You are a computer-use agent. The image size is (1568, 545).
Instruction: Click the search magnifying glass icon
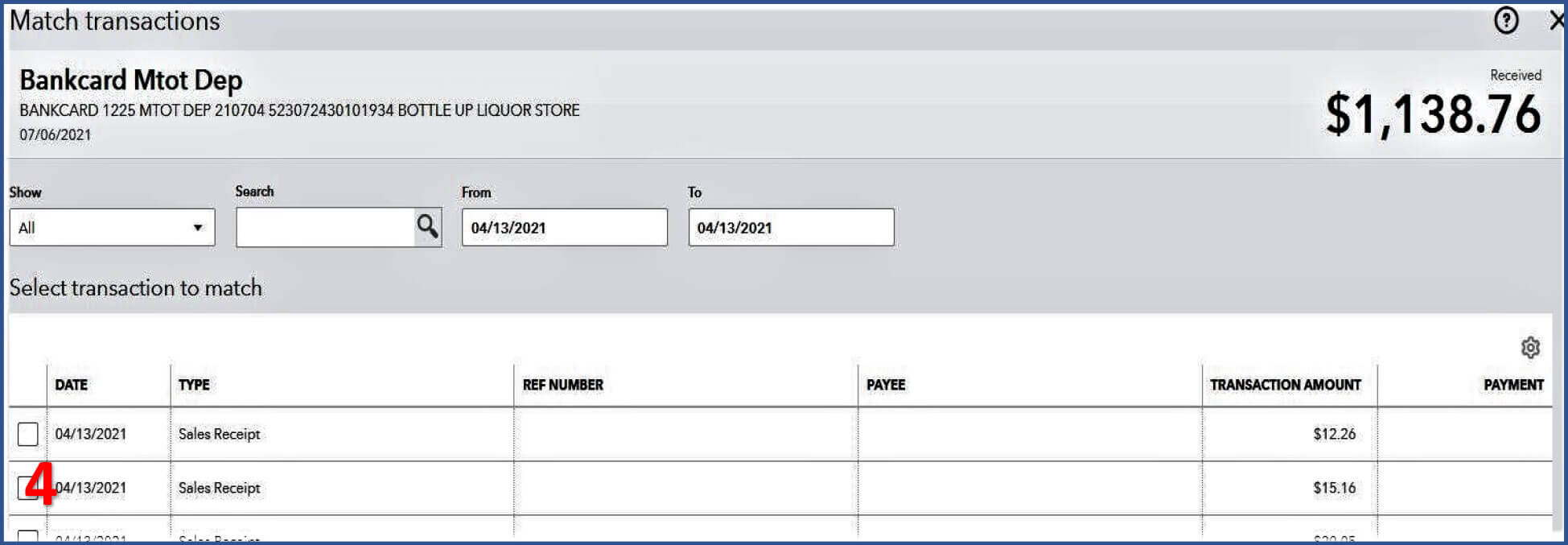coord(427,227)
